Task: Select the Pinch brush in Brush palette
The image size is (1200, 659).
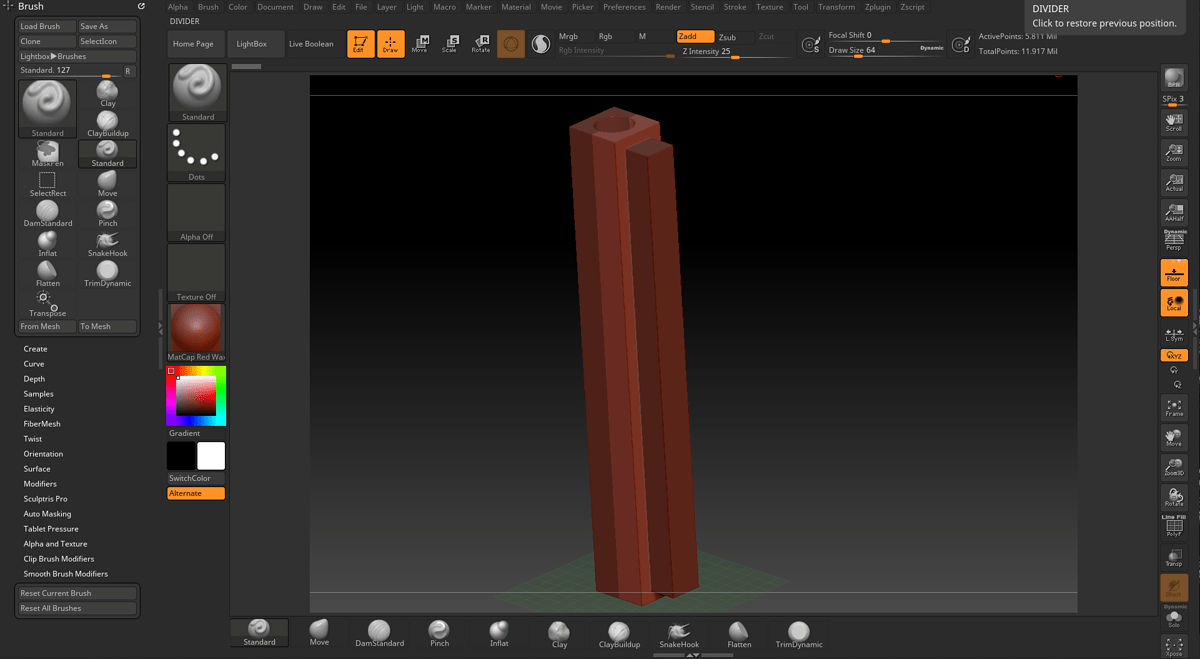Action: (107, 213)
